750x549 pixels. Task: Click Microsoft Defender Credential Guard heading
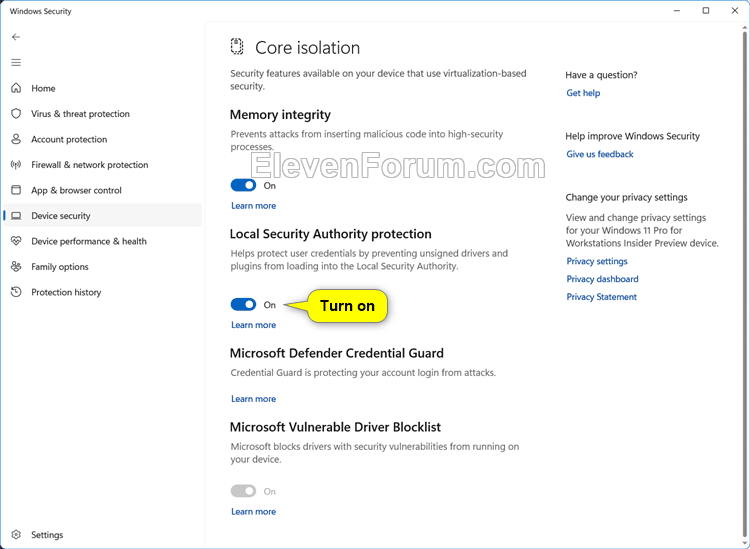coord(337,353)
